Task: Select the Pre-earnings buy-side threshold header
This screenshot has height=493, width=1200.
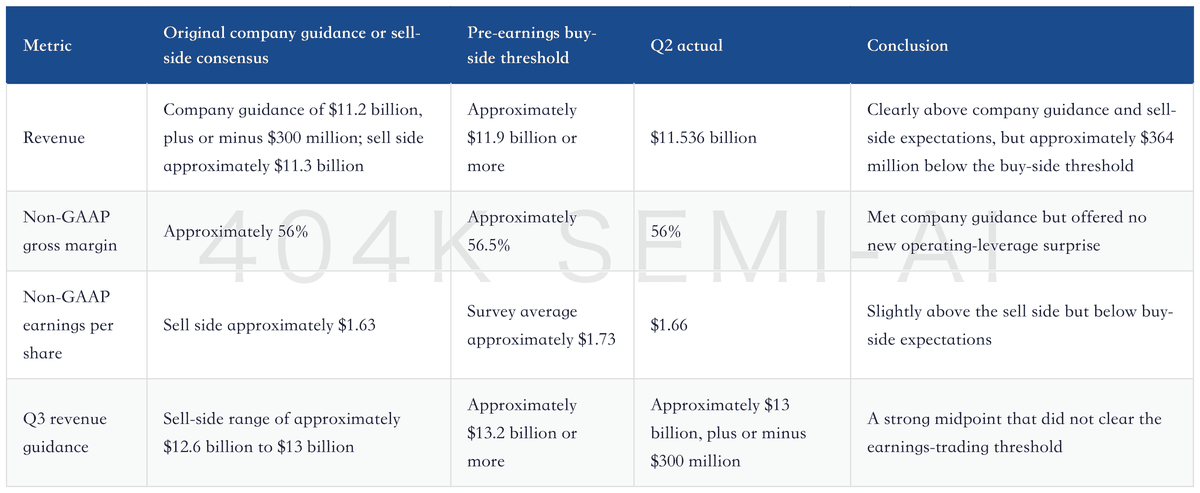Action: [x=531, y=46]
